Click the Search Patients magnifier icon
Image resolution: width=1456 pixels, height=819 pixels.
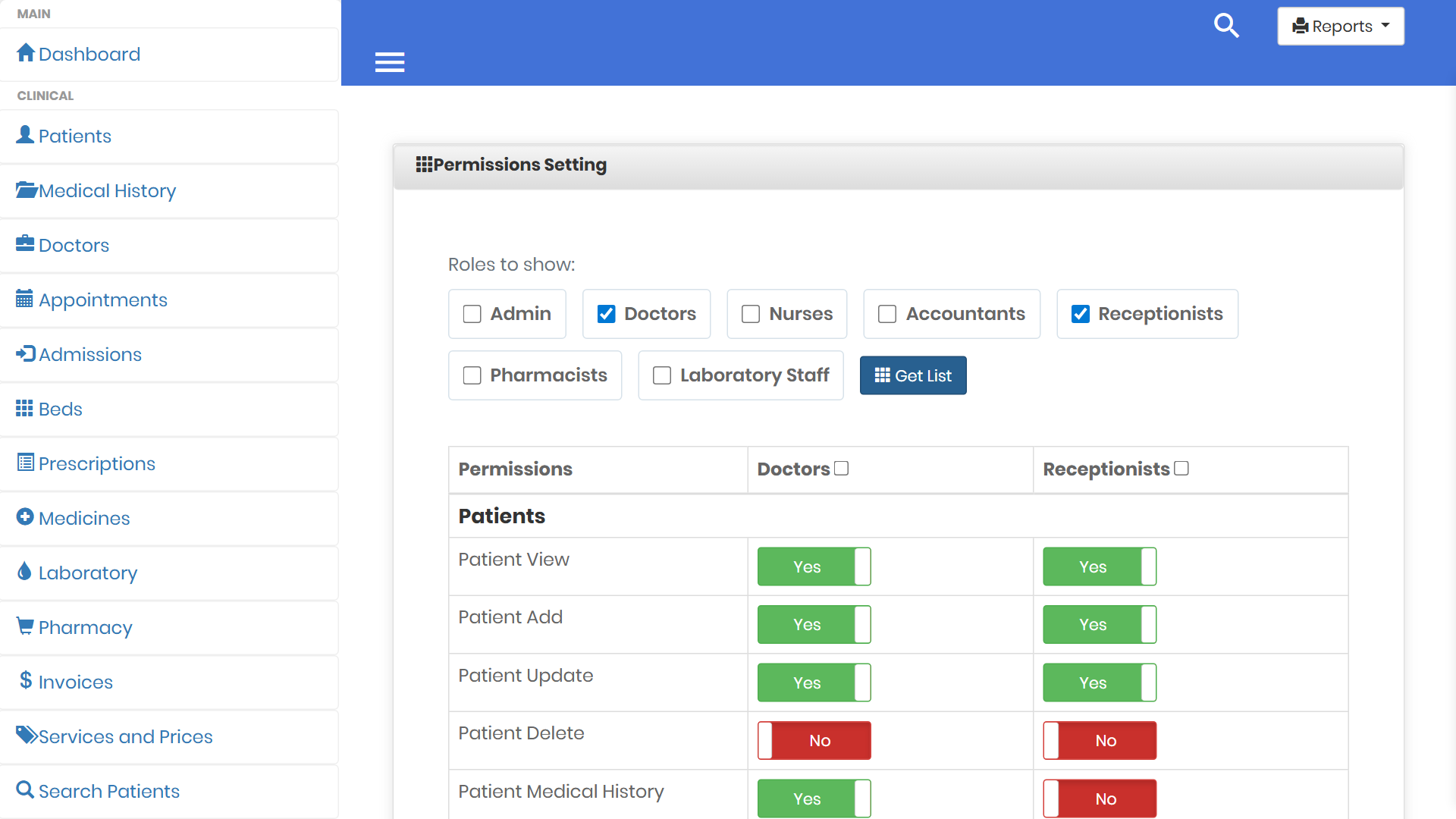(25, 789)
